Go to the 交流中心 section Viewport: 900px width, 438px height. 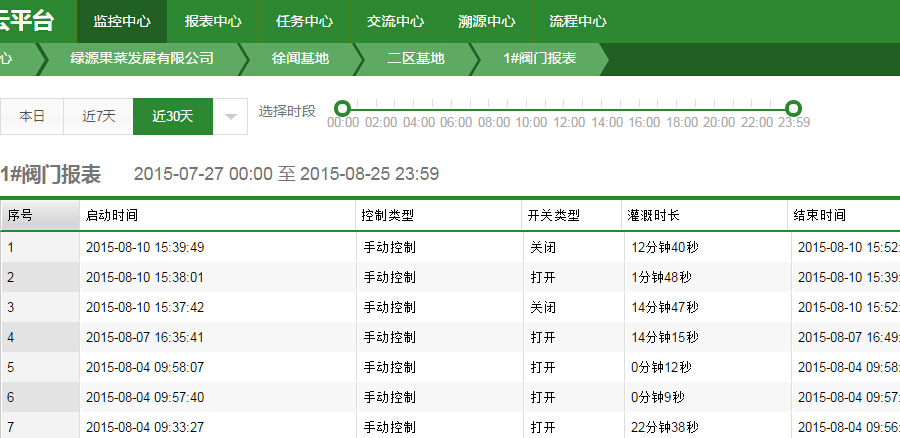click(395, 21)
